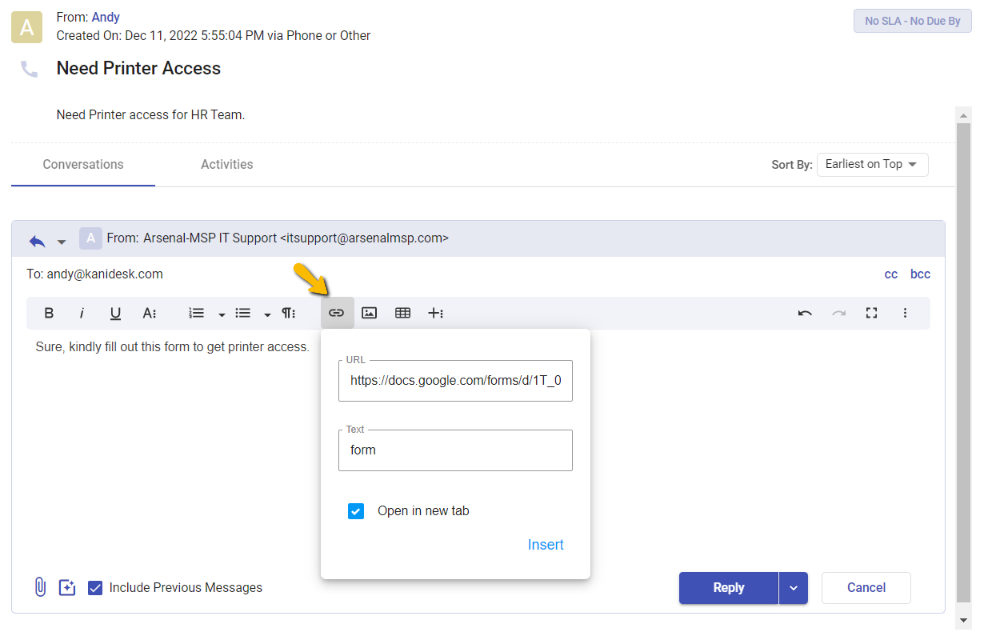Click the insert image icon
Image resolution: width=982 pixels, height=632 pixels.
pos(370,313)
